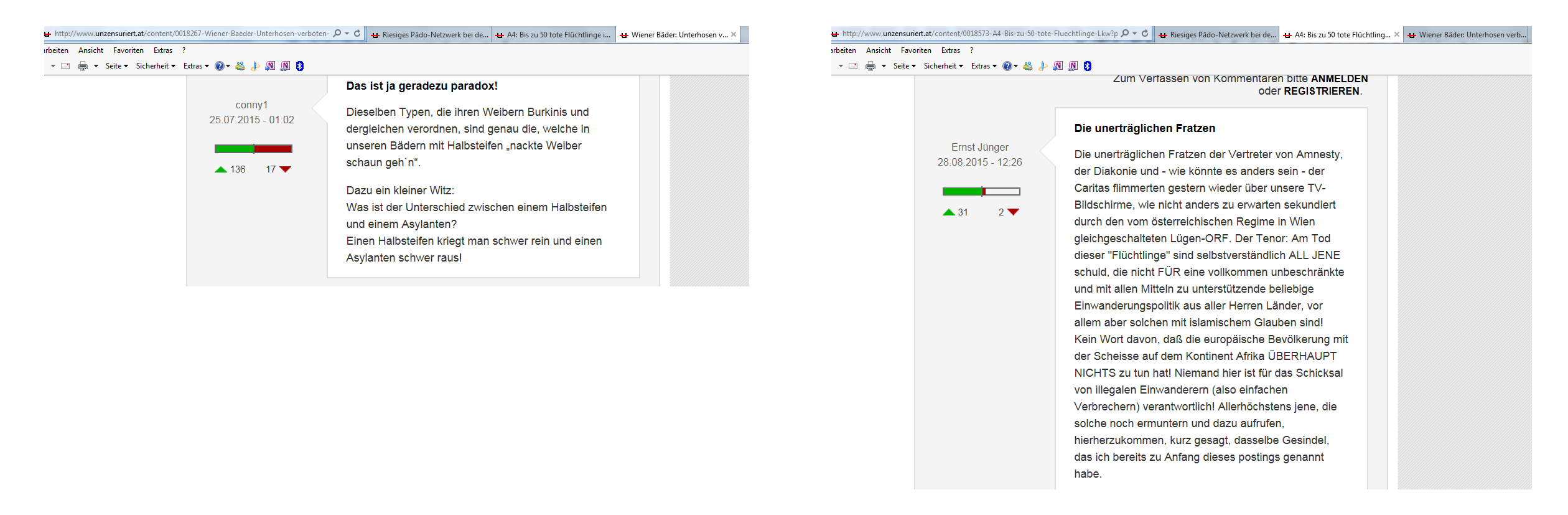Follow the ANMELDEN link
Screen dimensions: 1568x515
[x=1339, y=79]
